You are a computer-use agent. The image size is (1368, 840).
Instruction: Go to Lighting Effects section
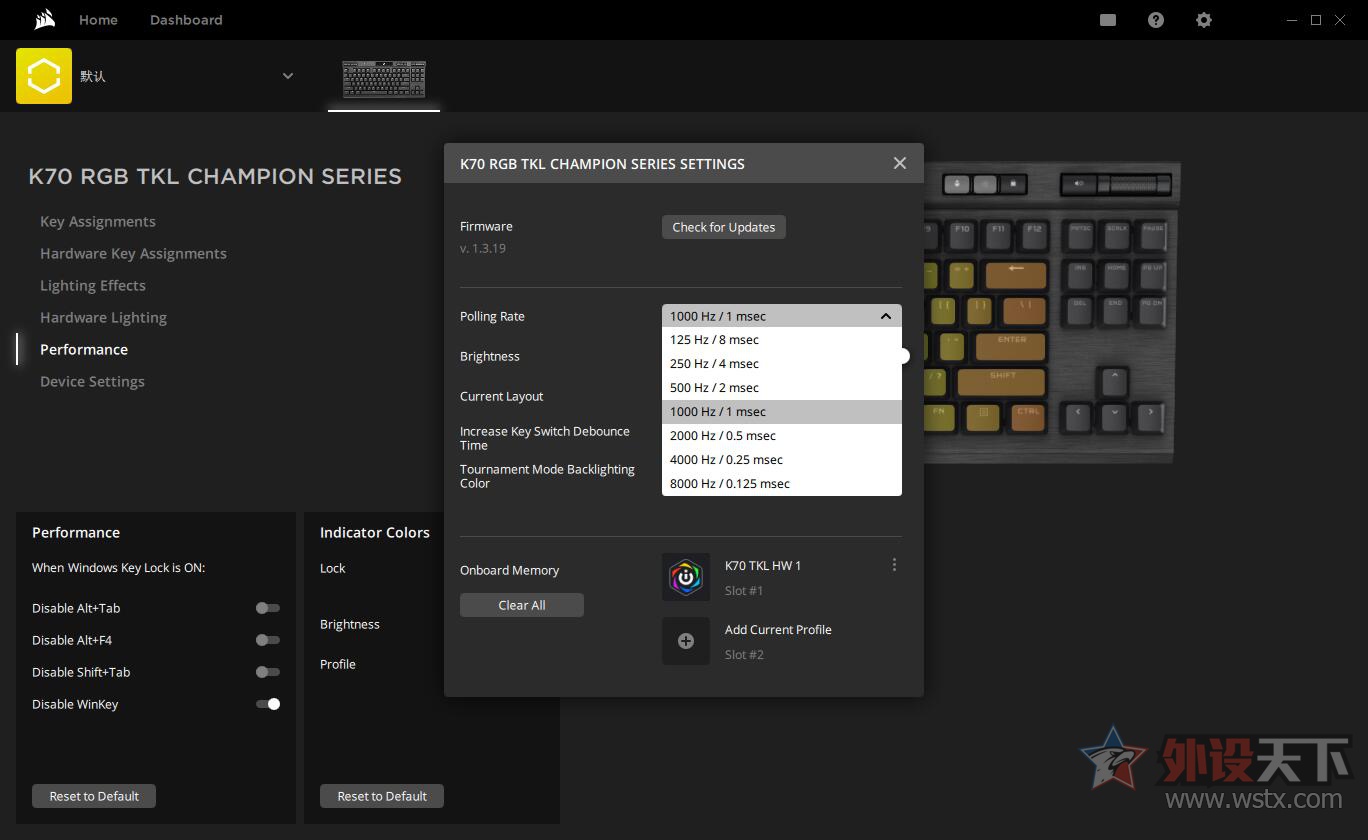[93, 286]
